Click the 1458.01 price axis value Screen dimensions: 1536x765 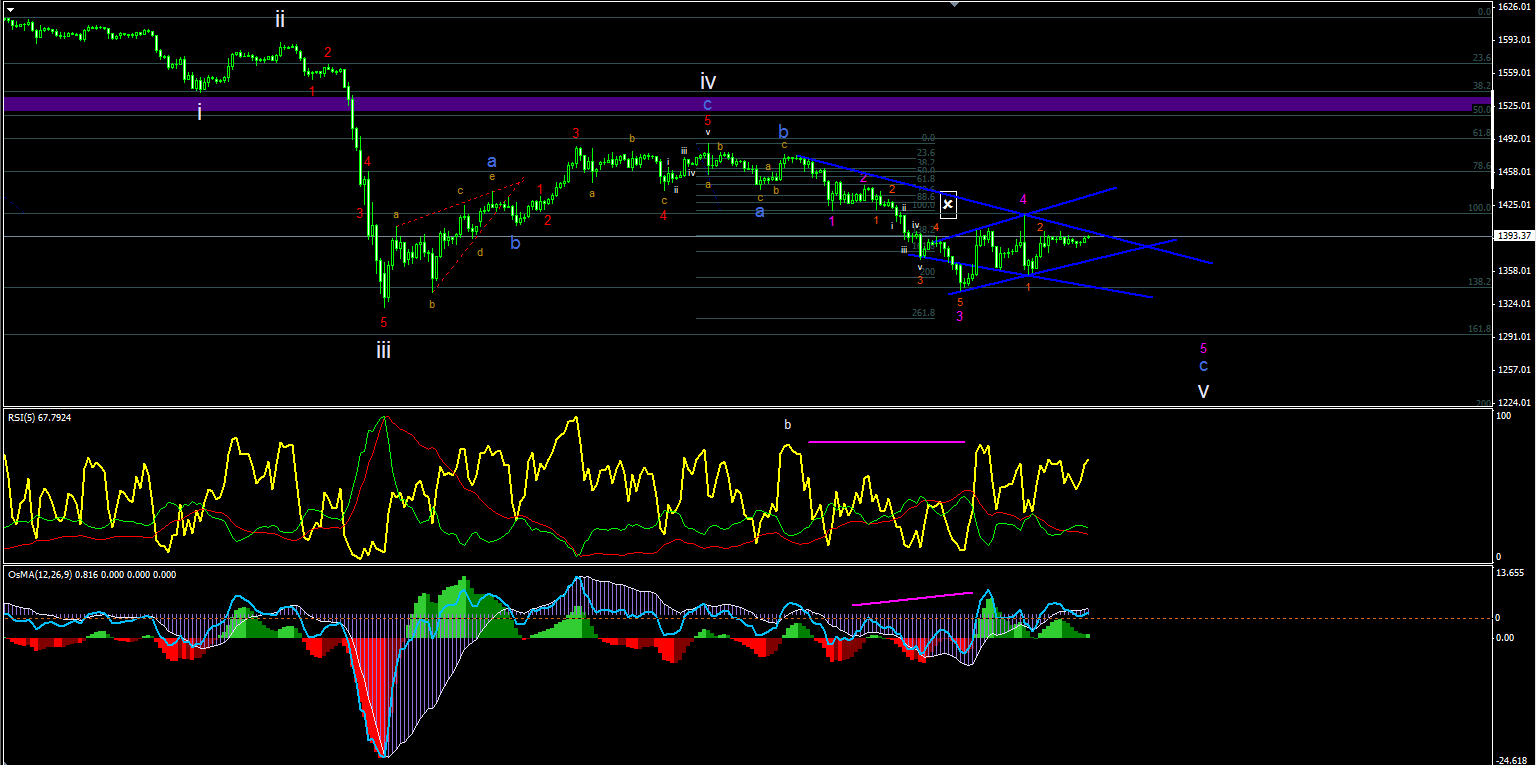point(1514,172)
